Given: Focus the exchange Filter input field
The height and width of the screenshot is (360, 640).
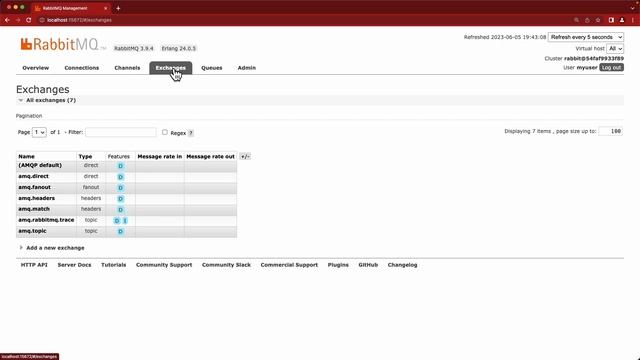Looking at the screenshot, I should [121, 132].
